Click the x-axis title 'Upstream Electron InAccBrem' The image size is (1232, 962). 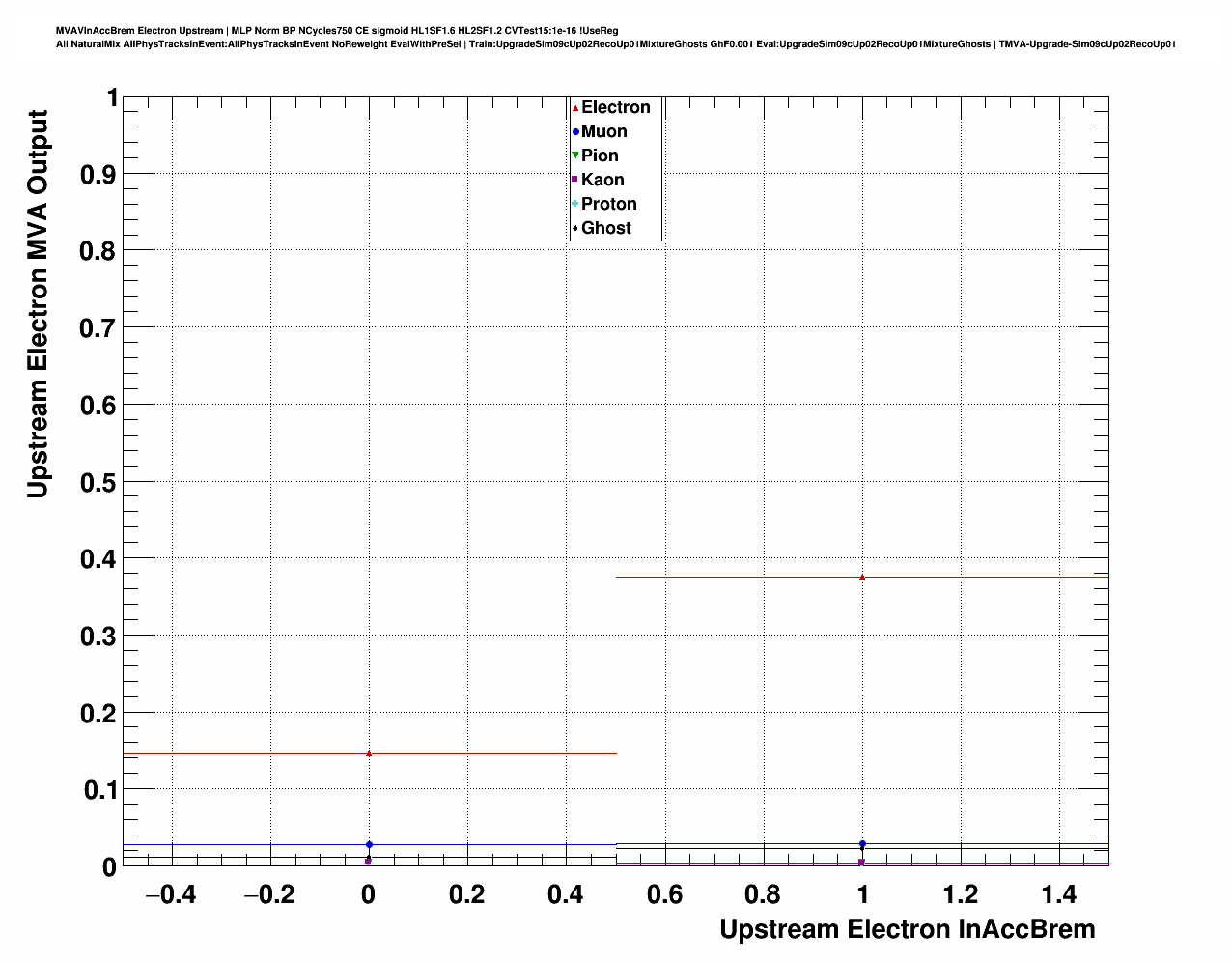[908, 930]
